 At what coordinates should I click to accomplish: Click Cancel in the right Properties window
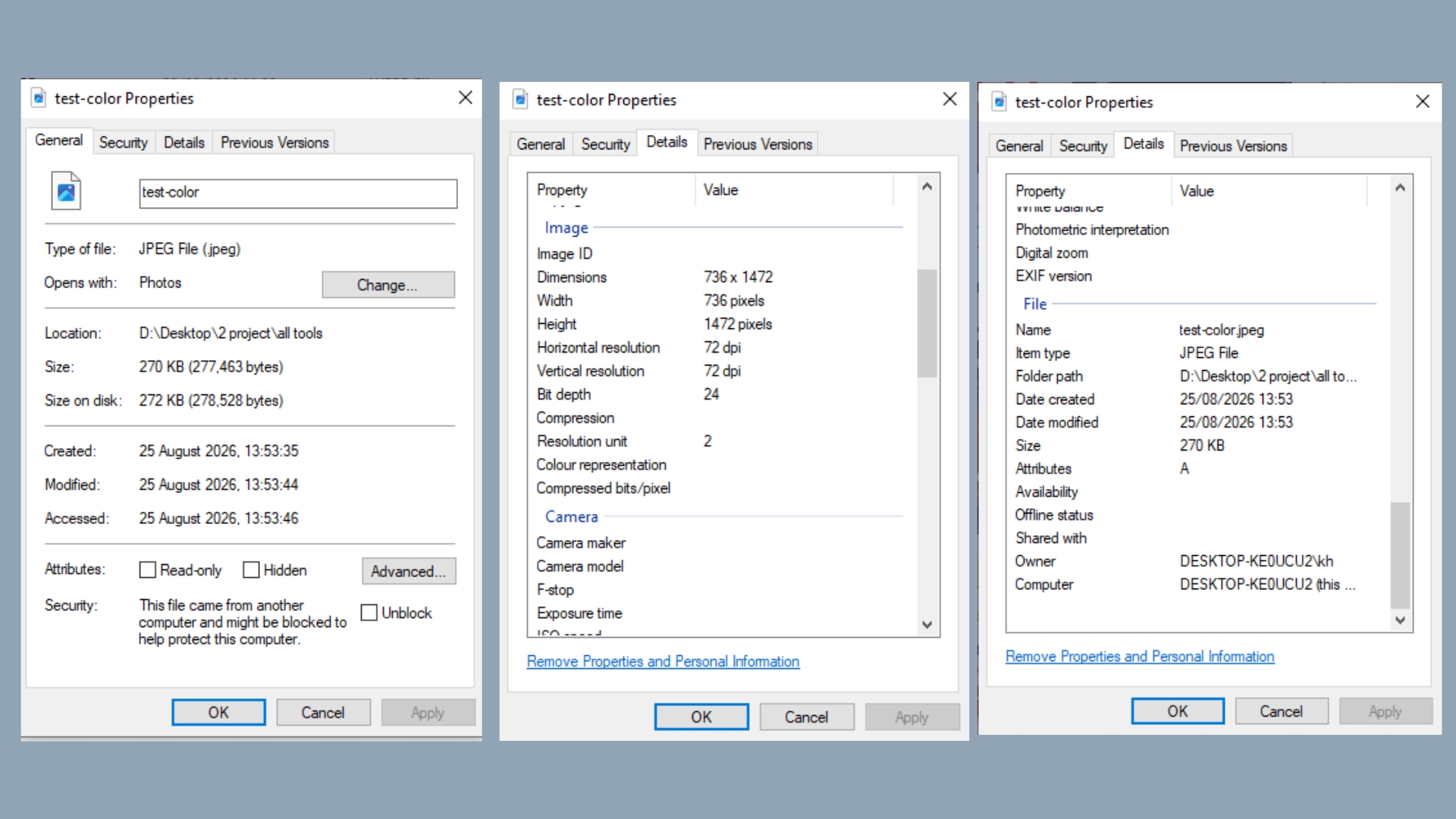[x=1282, y=711]
